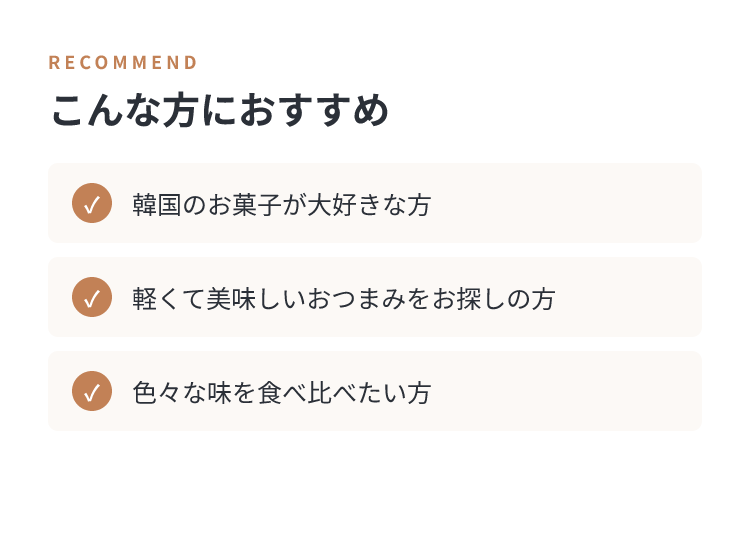Click the word 韓国 in first item
Screen dimensions: 750x560
coord(157,205)
